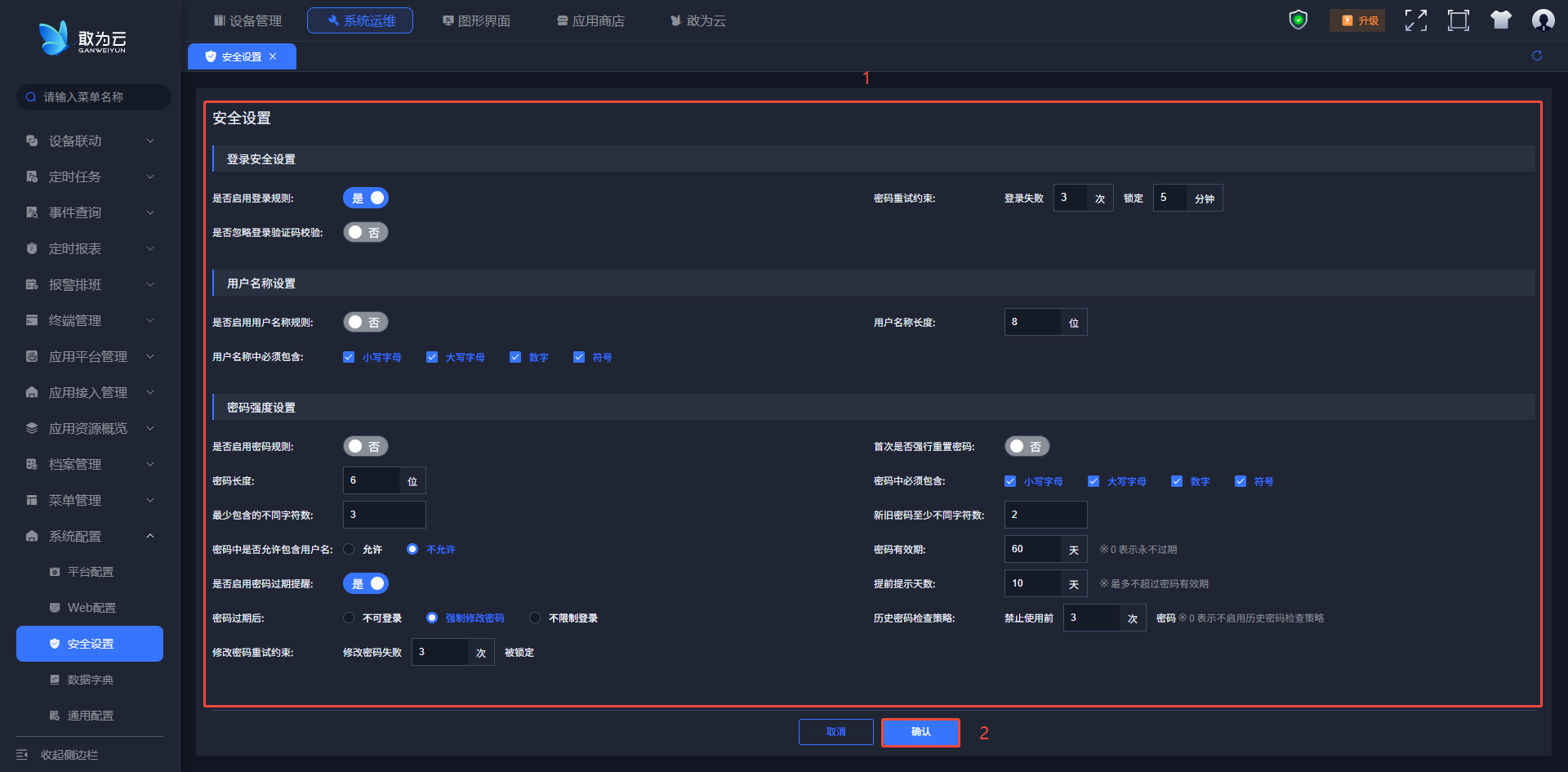Open the theme skin shirt icon
1568x772 pixels.
(1500, 20)
